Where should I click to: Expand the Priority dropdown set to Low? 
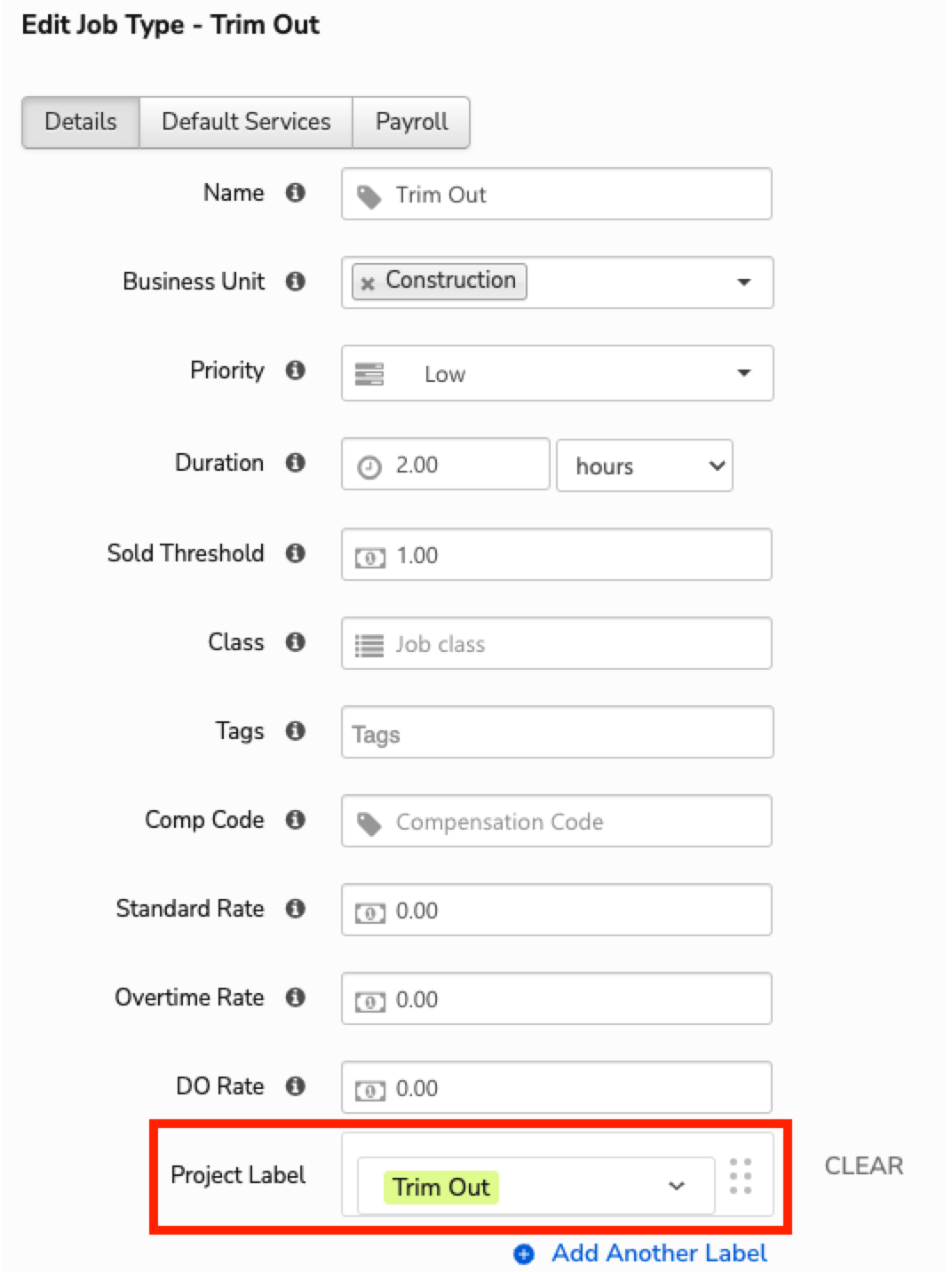click(x=743, y=373)
